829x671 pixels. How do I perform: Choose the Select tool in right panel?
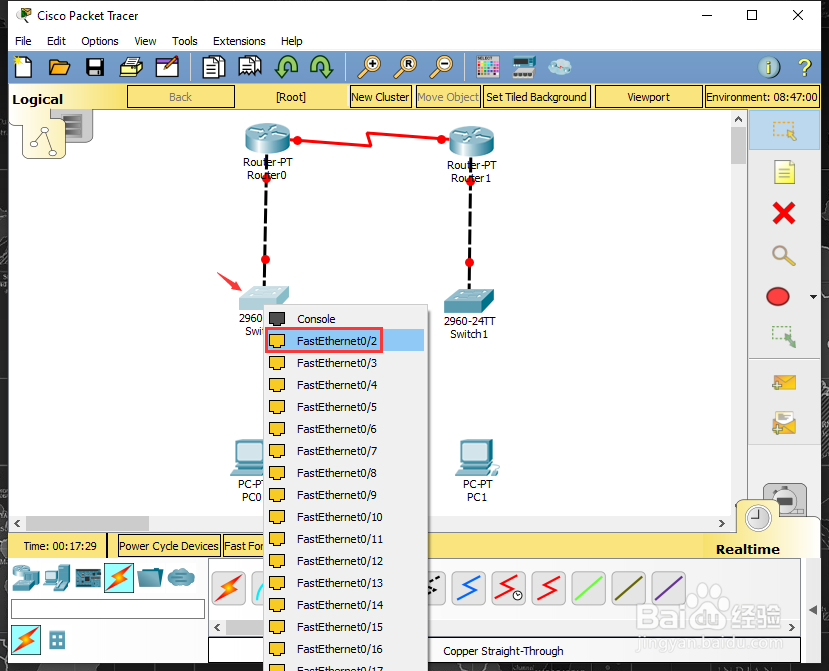click(784, 130)
